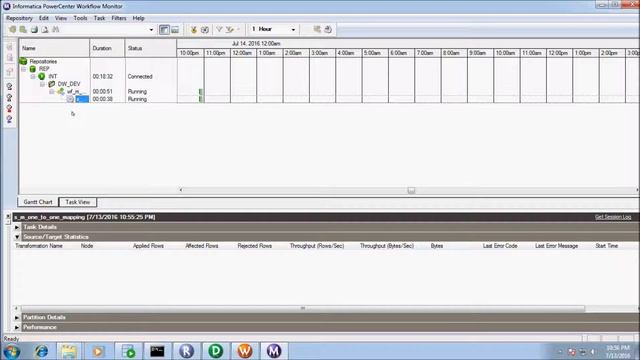Image resolution: width=640 pixels, height=360 pixels.
Task: Click the second left sidebar document icon
Action: pos(10,58)
